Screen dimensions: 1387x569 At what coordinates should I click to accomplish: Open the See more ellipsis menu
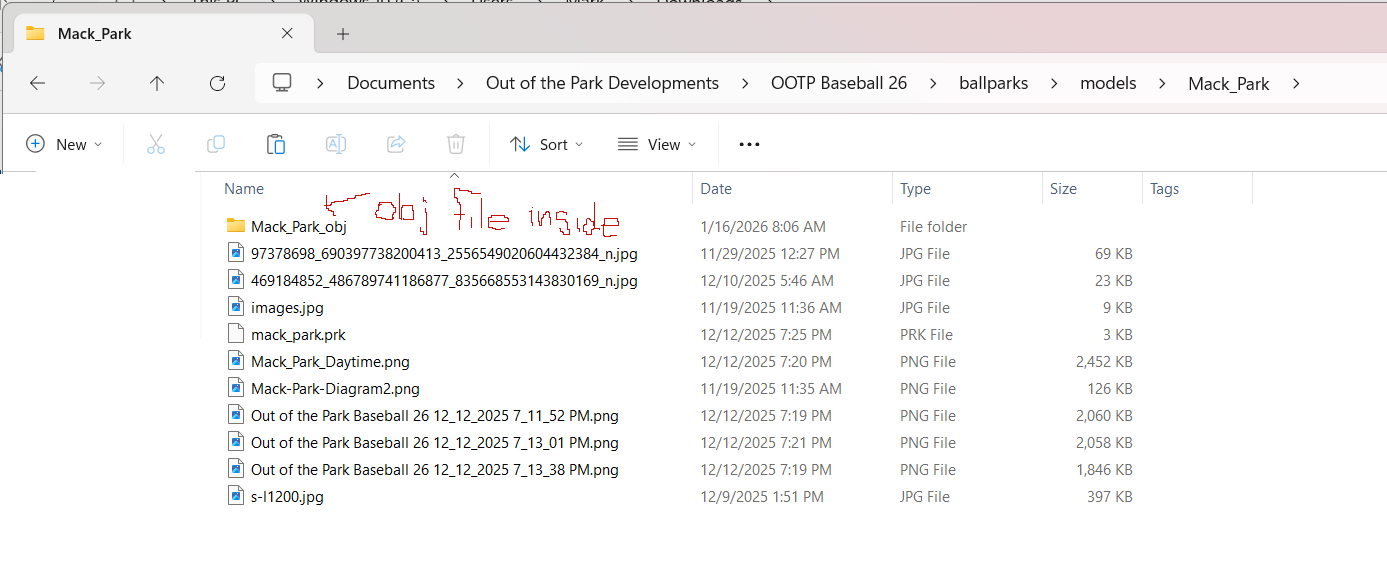pos(749,144)
